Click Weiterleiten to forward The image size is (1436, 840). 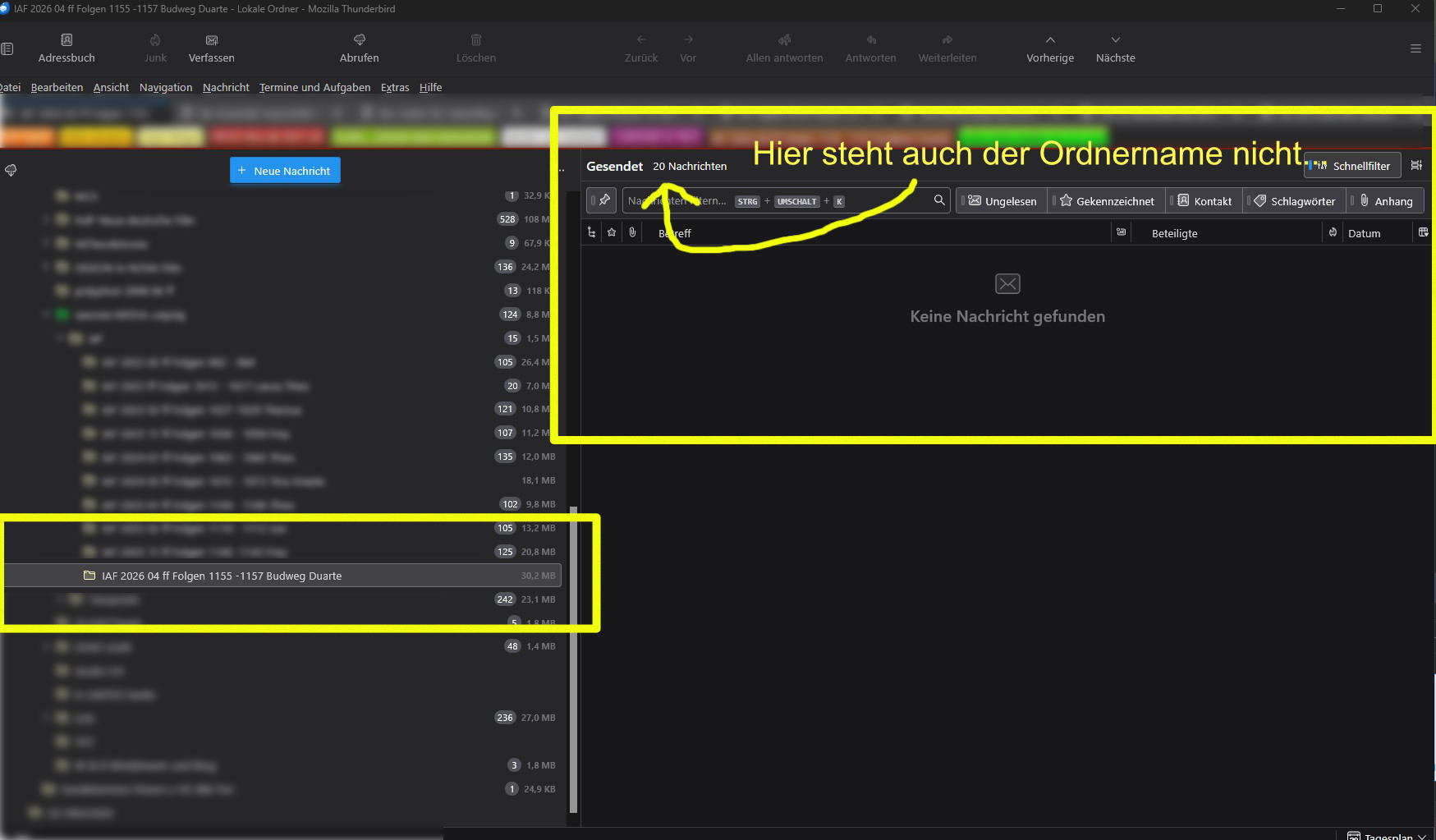click(x=947, y=48)
